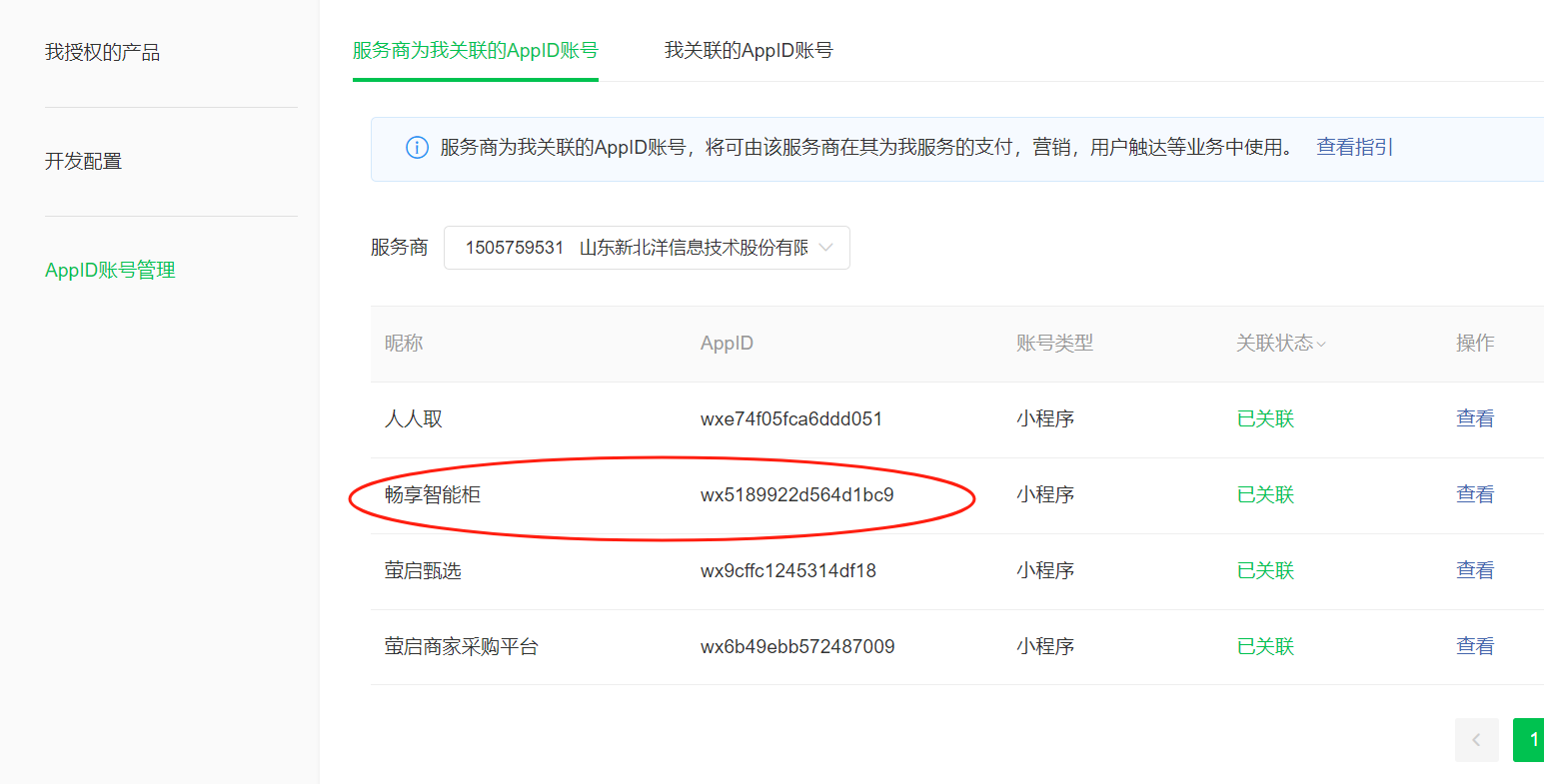Click AppID wx9cffc1245314df18
1544x784 pixels.
[788, 570]
